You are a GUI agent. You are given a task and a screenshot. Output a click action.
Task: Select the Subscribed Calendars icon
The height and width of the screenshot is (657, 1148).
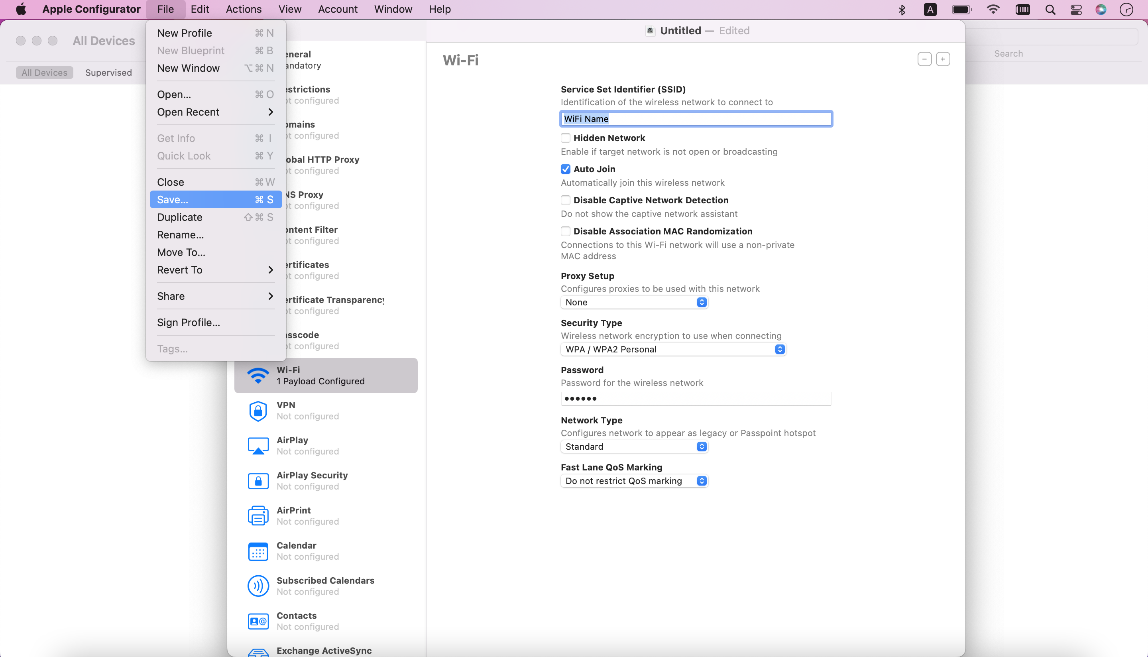pos(258,586)
